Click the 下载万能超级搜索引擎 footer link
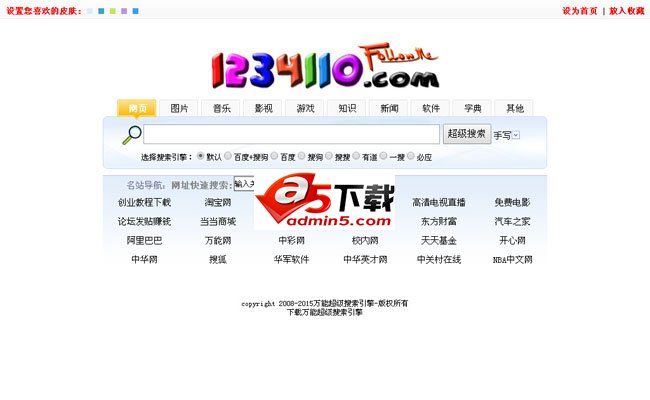The width and height of the screenshot is (650, 400). tap(325, 312)
